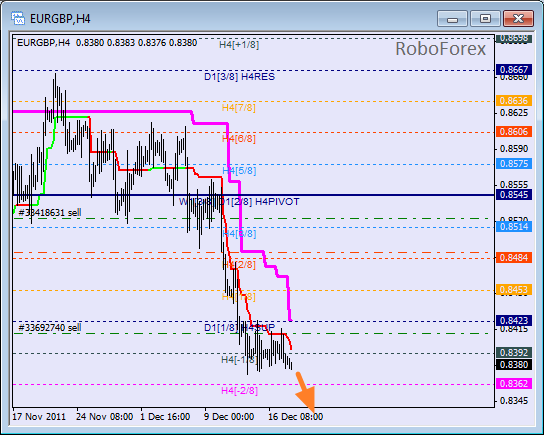Viewport: 544px width, 435px height.
Task: Minimize the EURGBP,H4 chart window
Action: click(x=452, y=18)
